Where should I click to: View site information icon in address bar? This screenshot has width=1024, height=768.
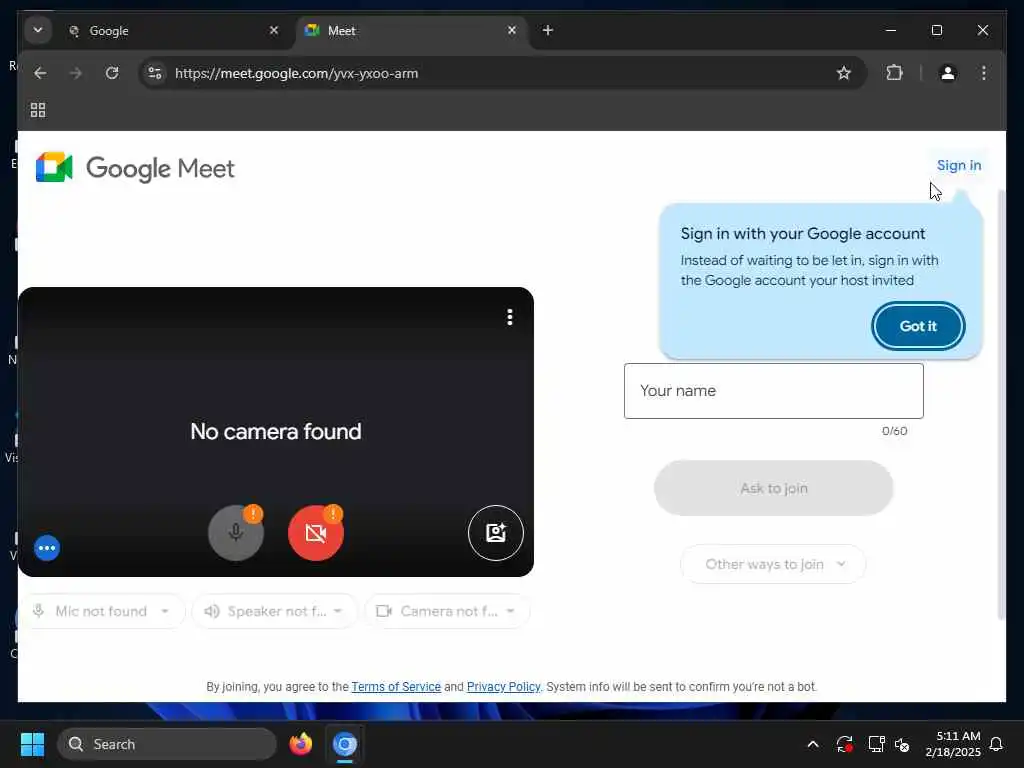pos(155,73)
